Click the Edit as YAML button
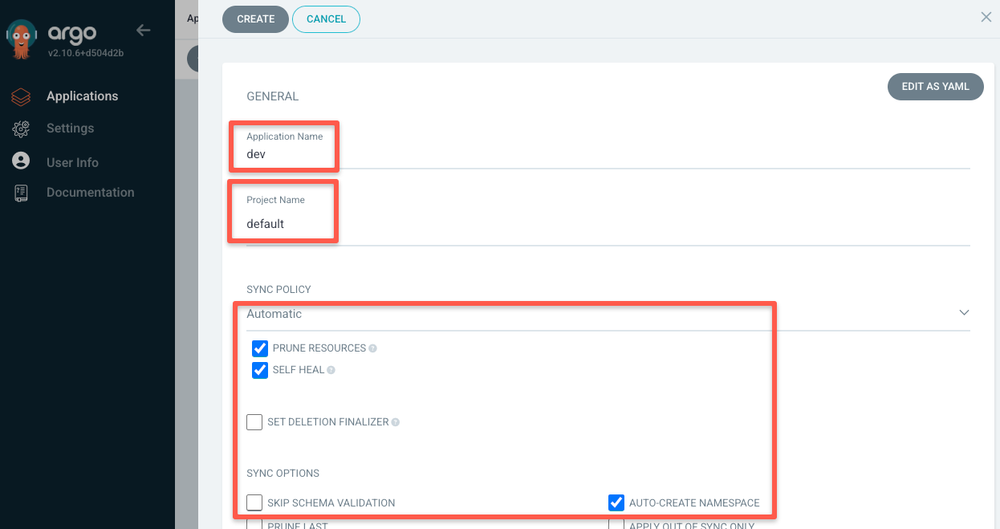 [935, 87]
